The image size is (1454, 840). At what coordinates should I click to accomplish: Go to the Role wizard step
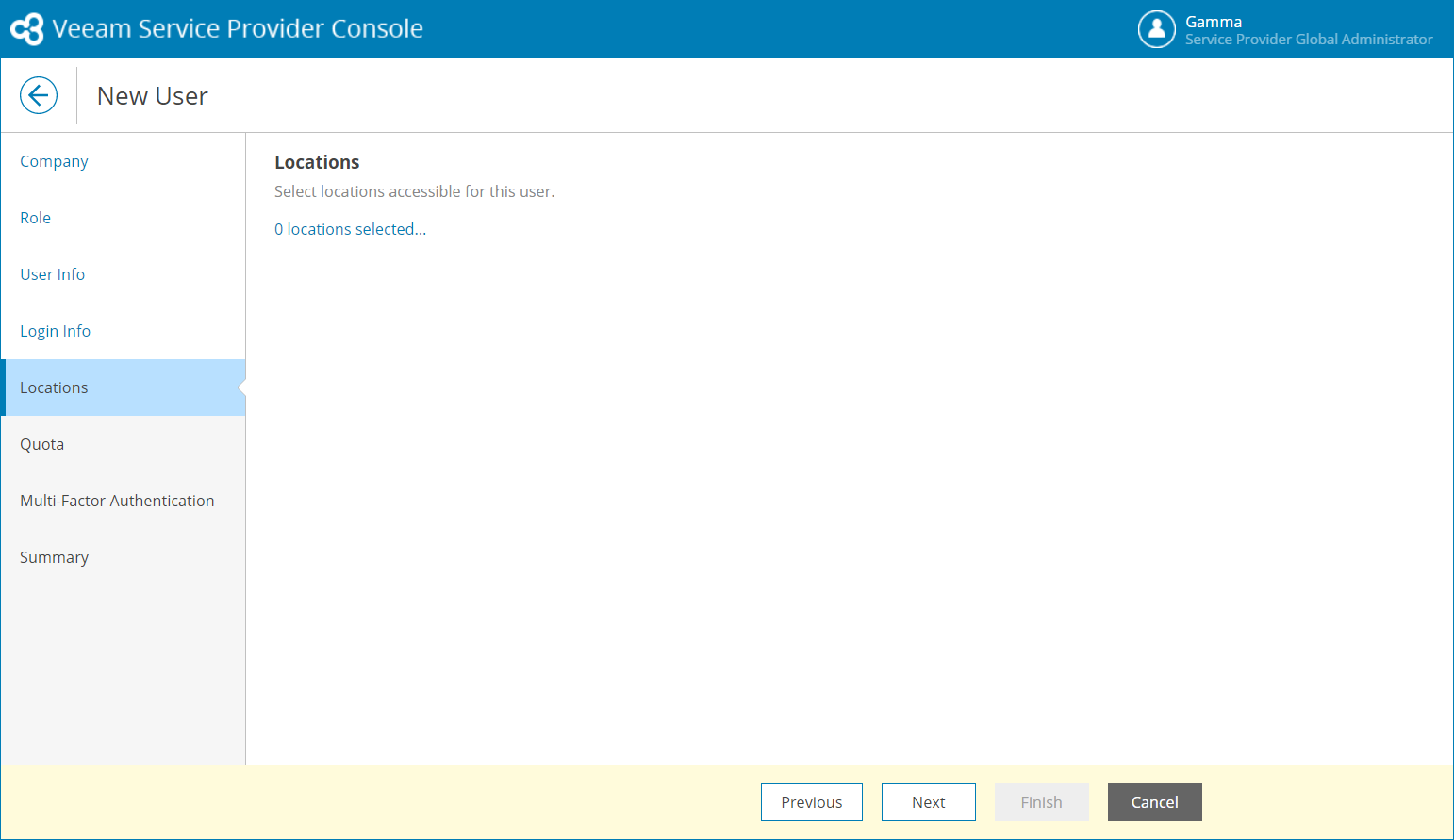(124, 218)
